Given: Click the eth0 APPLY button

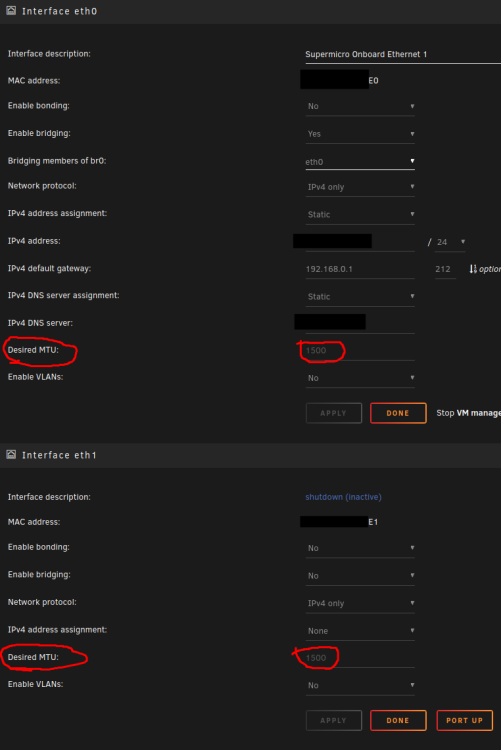Looking at the screenshot, I should click(334, 413).
